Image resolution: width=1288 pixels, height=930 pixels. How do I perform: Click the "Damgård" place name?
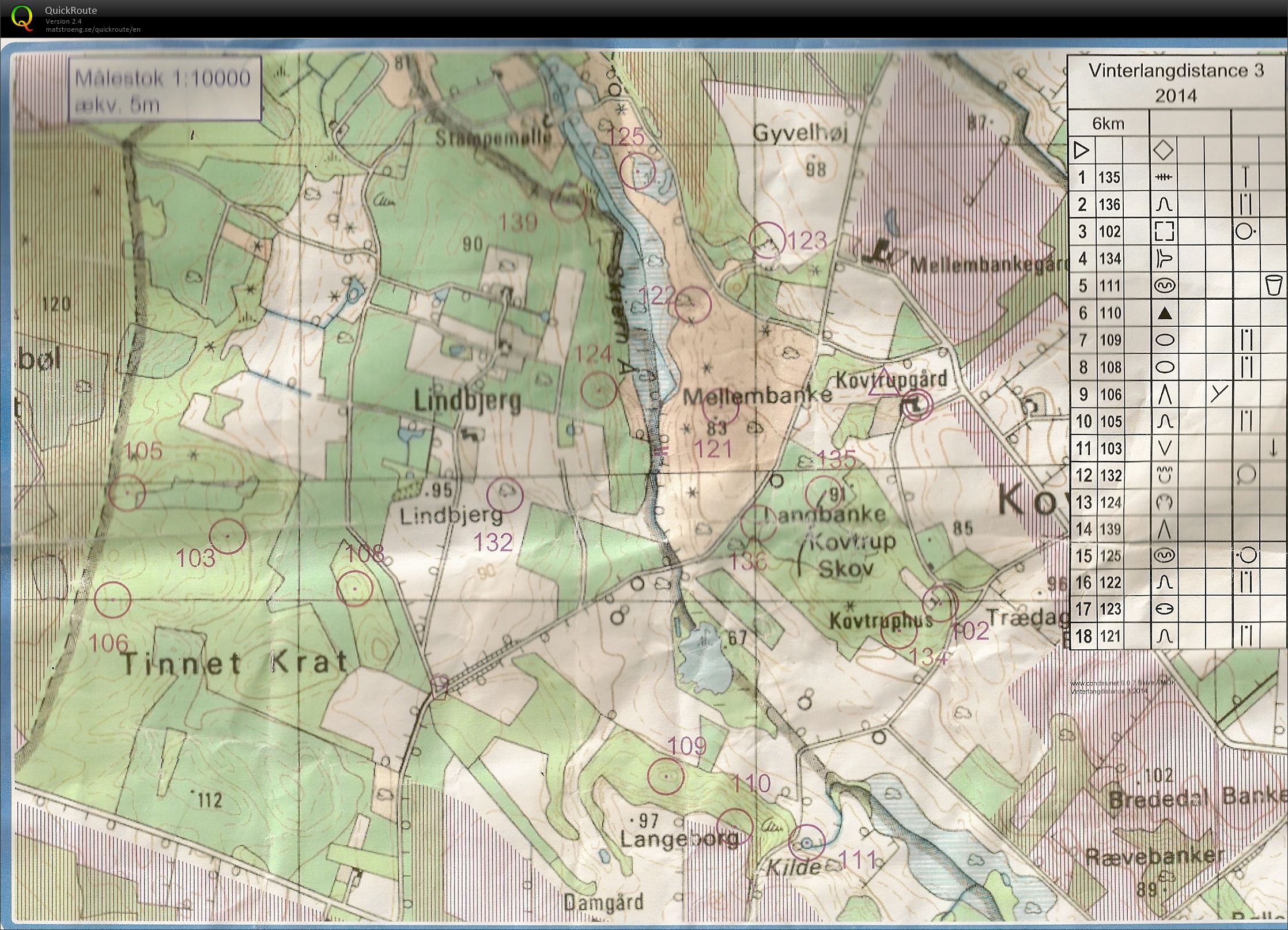[x=603, y=902]
